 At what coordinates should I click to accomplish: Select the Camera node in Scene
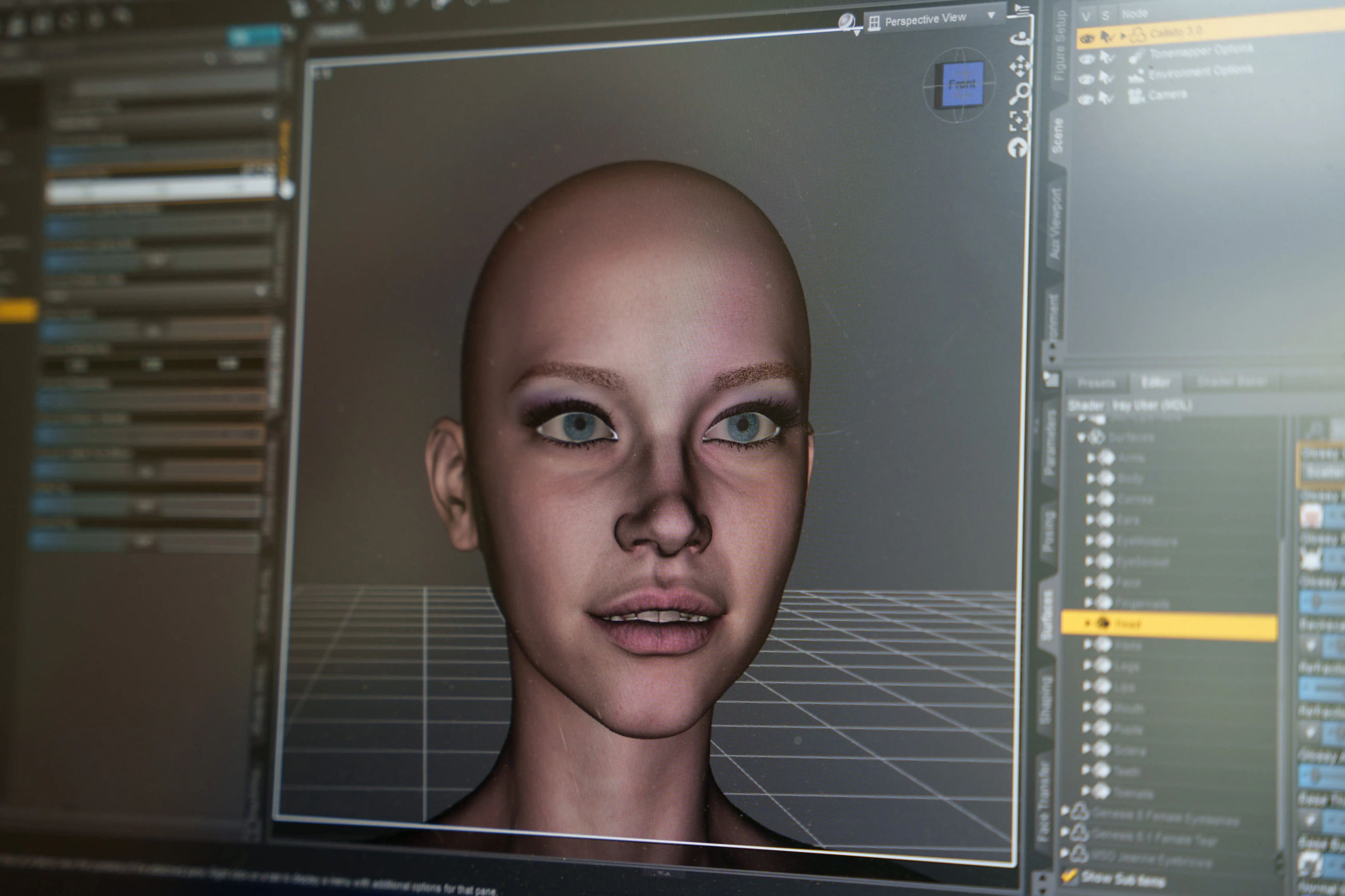1167,95
